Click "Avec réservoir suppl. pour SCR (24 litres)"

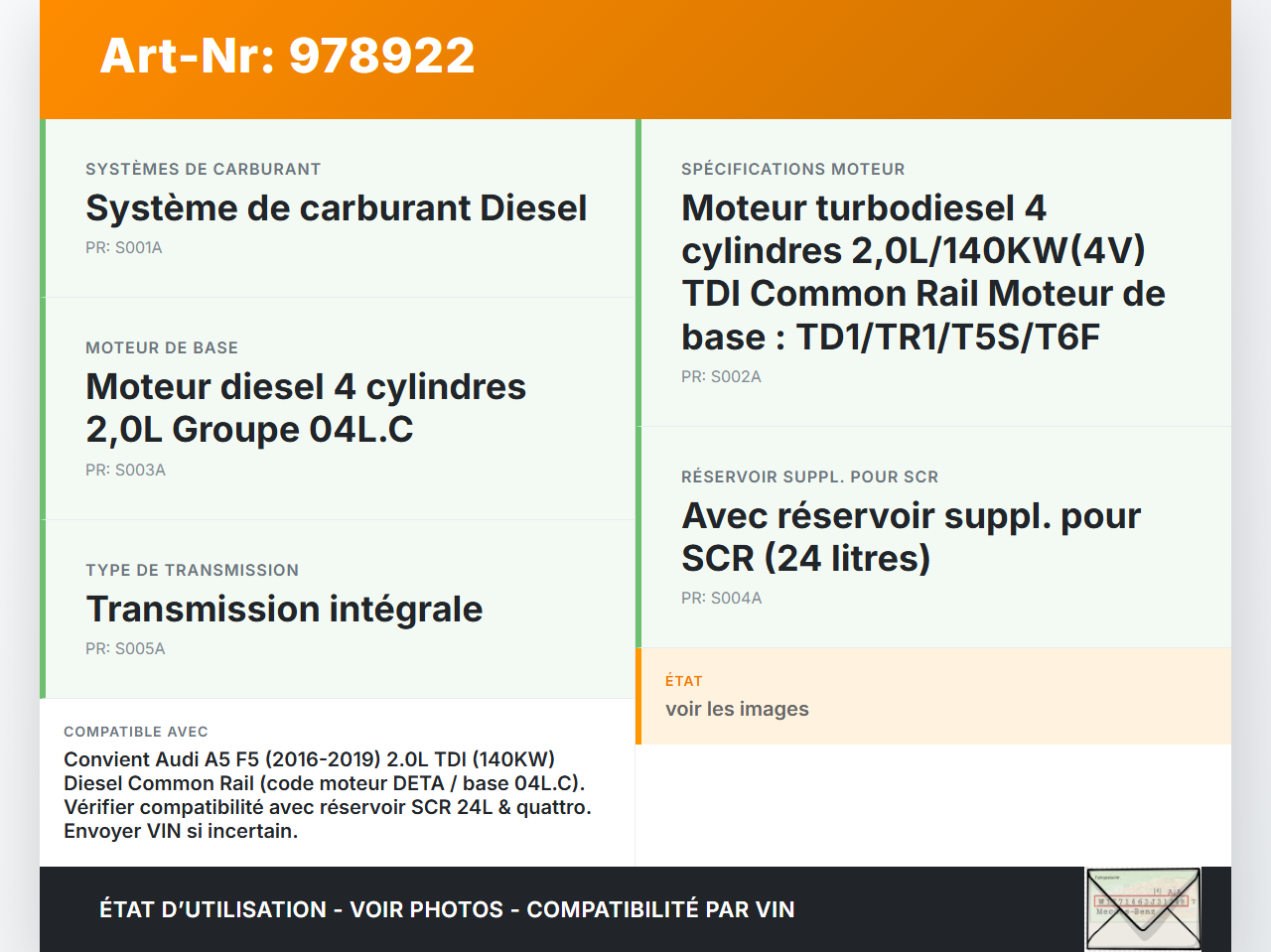tap(912, 537)
